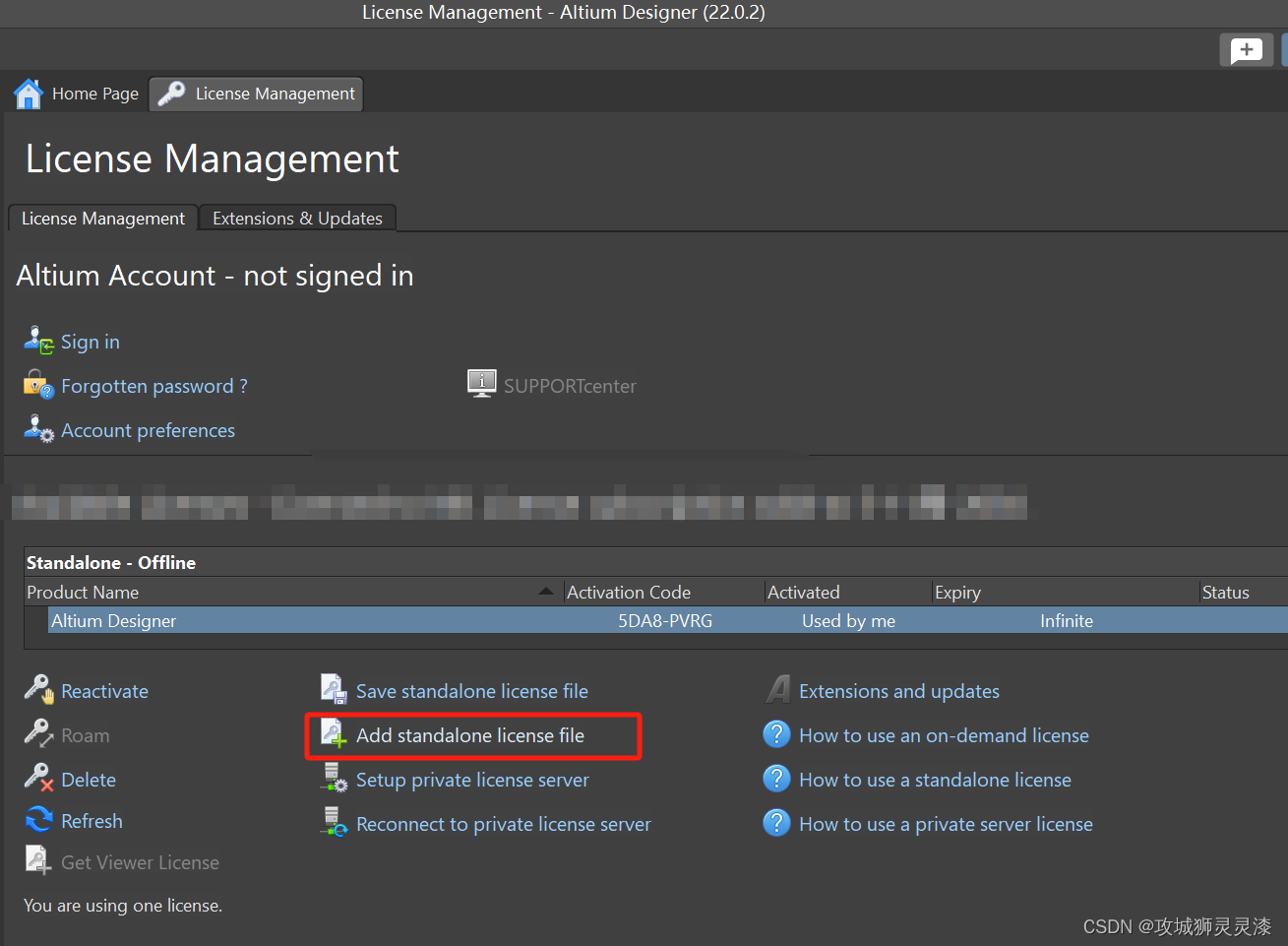Click the Sign in user icon
The image size is (1288, 946).
pyautogui.click(x=38, y=341)
